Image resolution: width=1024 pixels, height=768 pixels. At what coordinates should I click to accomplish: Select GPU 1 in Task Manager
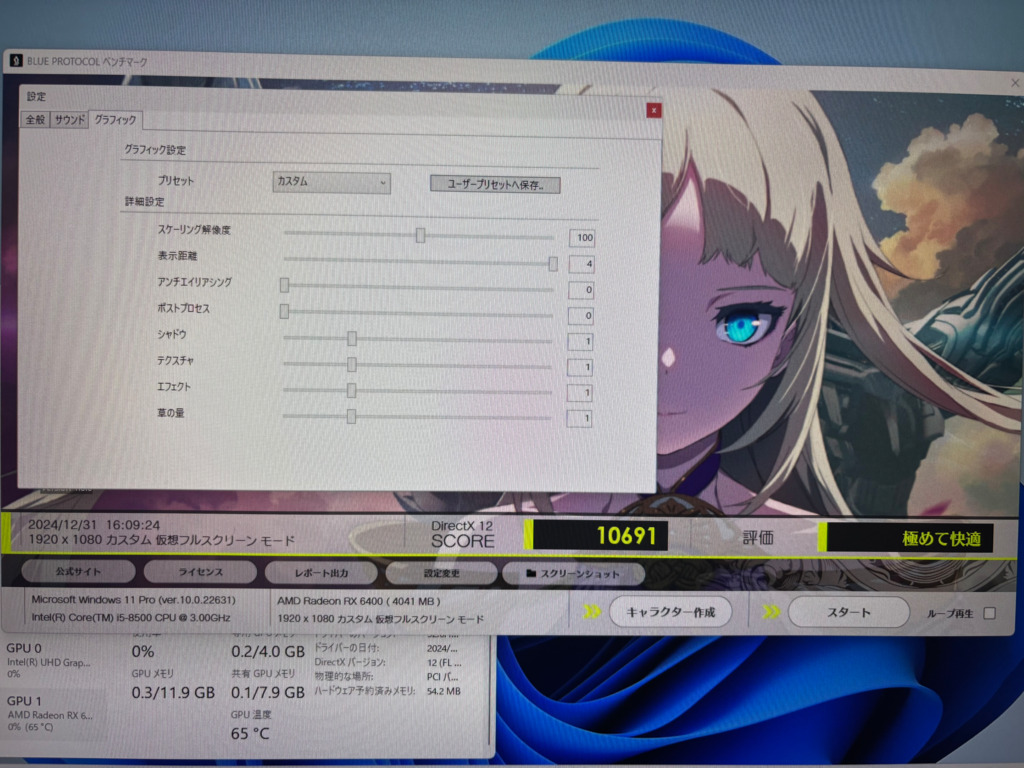pos(52,712)
